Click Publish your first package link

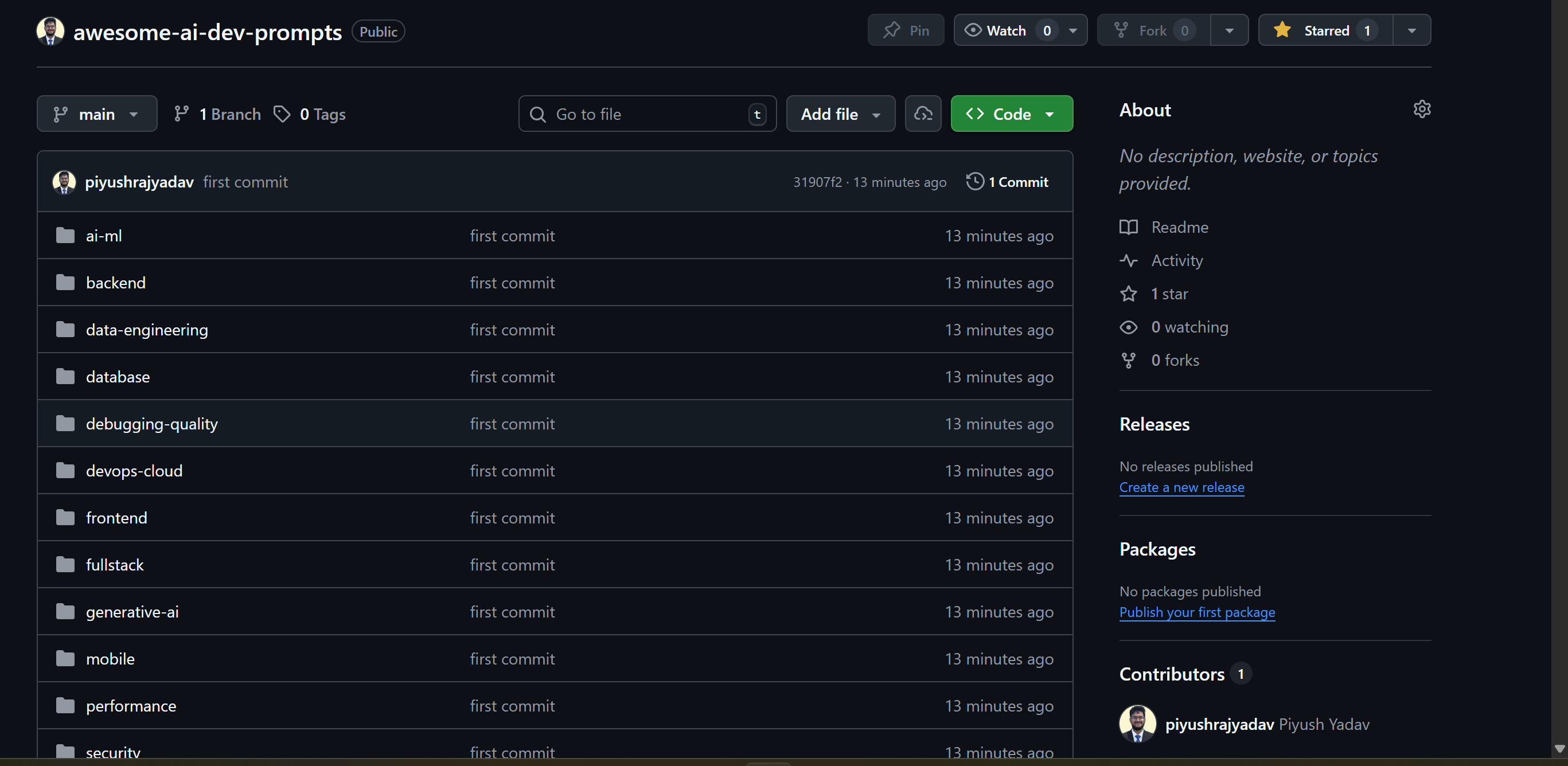(1196, 612)
